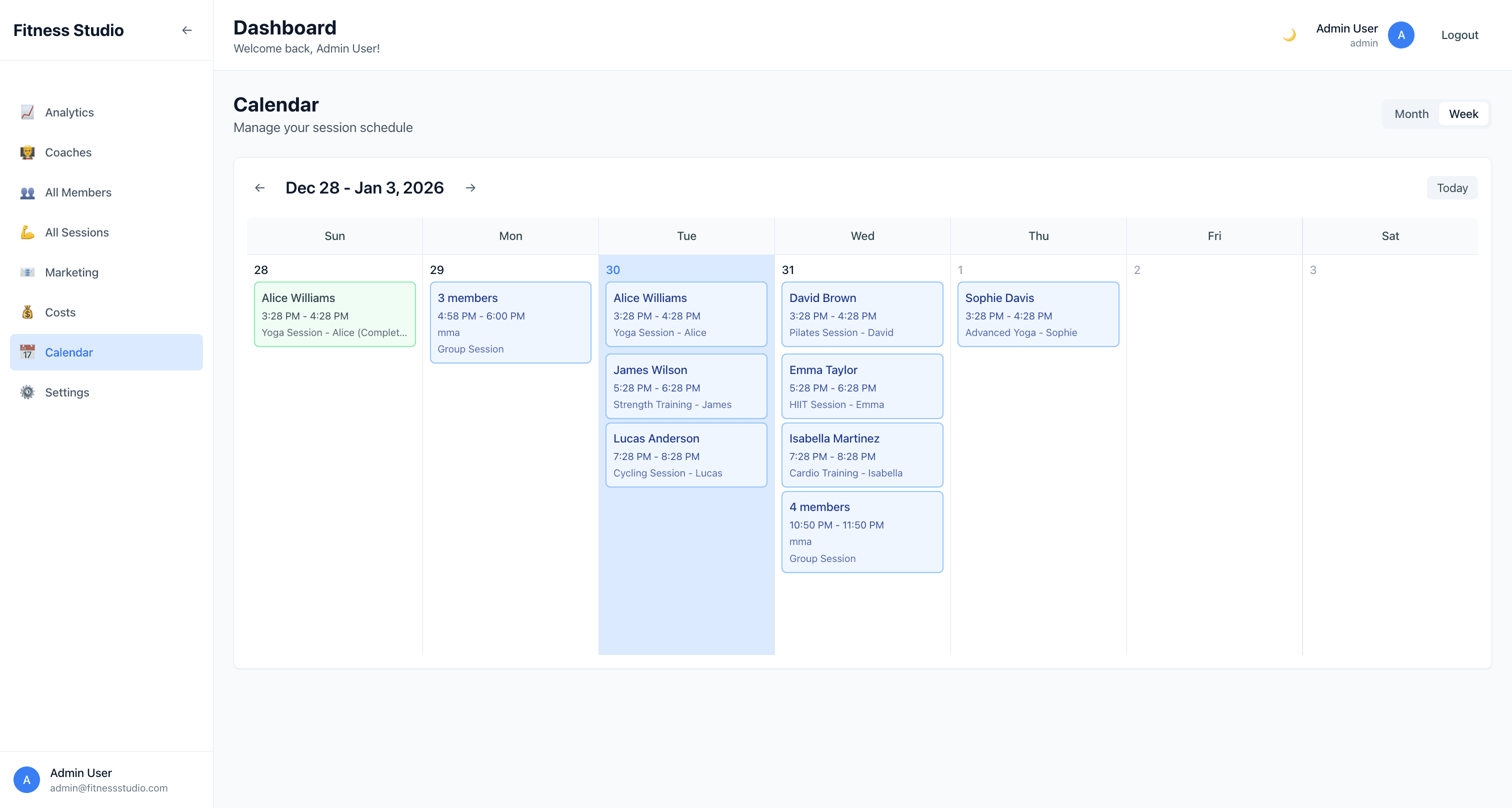Advance to the next week
This screenshot has height=808, width=1512.
pos(470,187)
